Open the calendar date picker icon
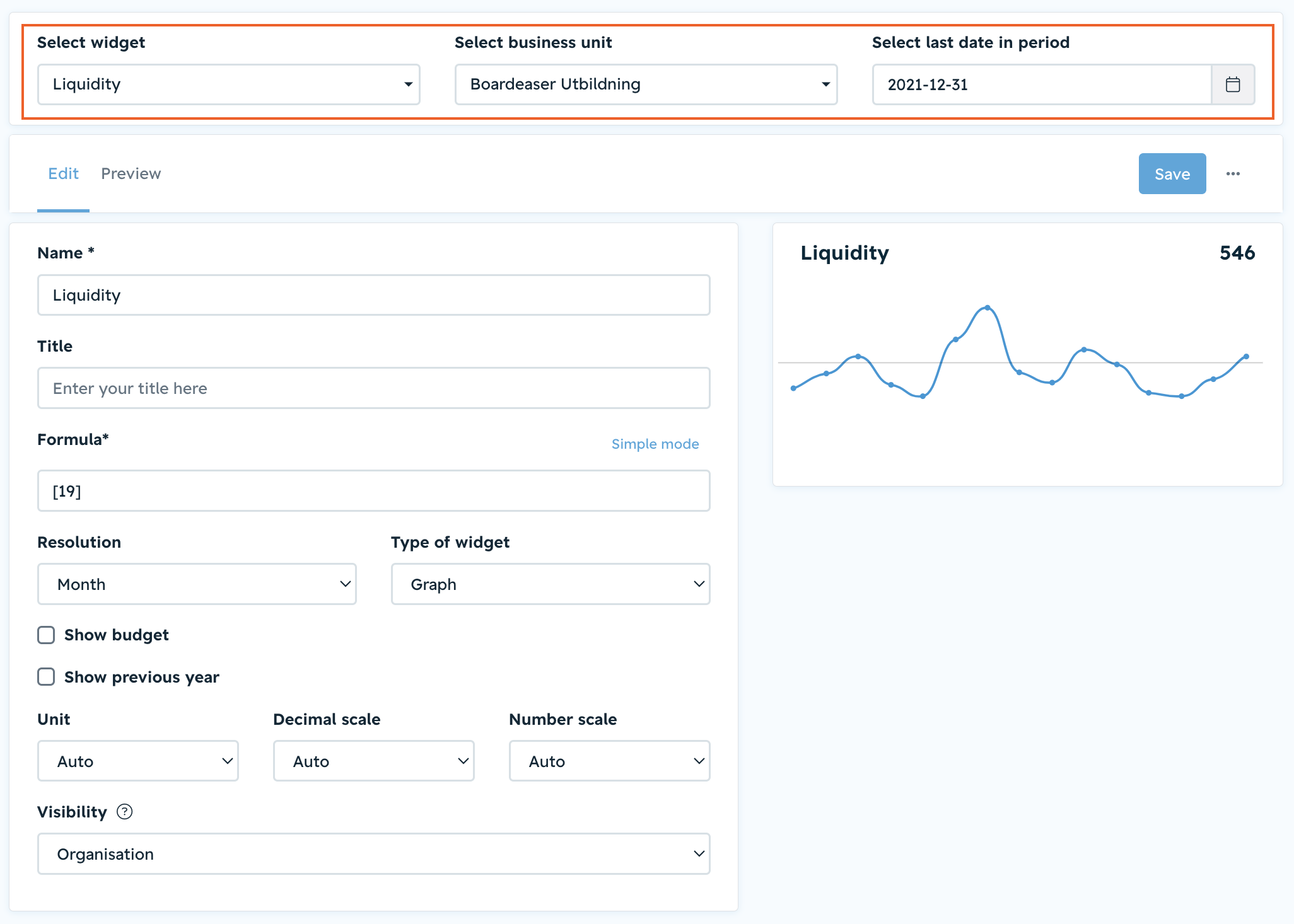Screen dimensions: 1294x924 [x=1233, y=84]
